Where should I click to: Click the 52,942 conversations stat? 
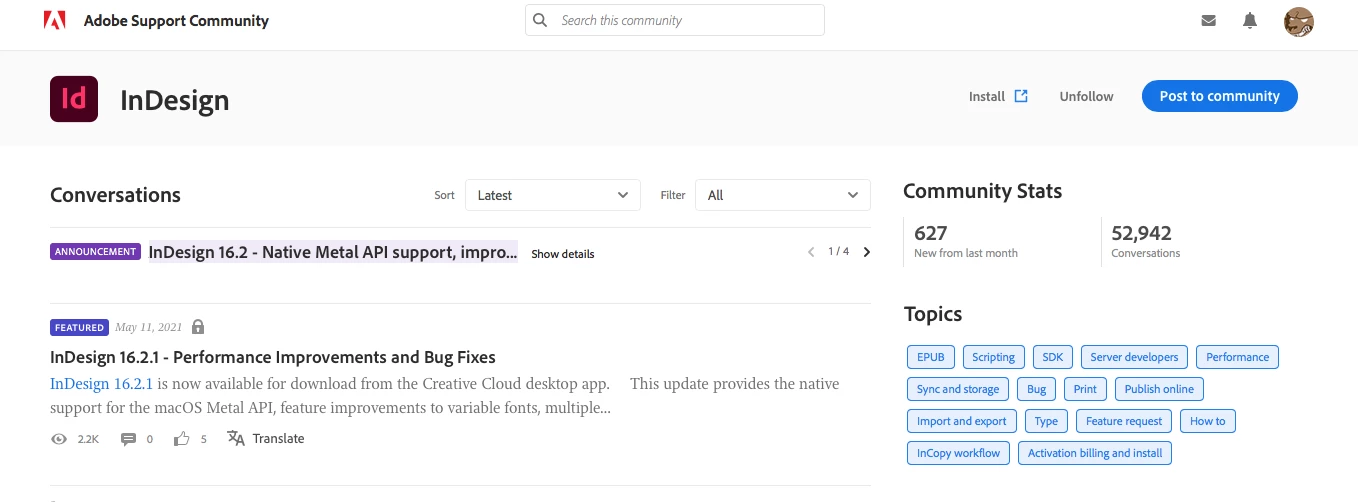pos(1146,241)
